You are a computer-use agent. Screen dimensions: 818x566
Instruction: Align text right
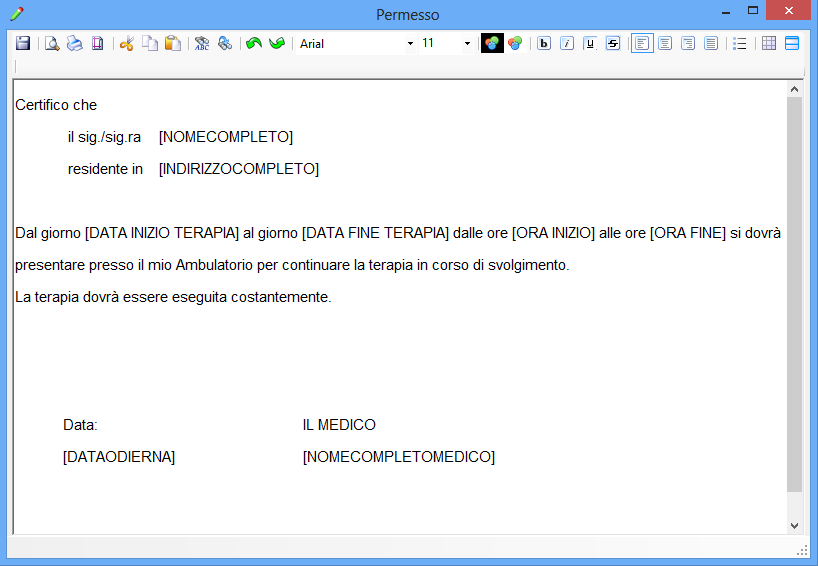(688, 43)
